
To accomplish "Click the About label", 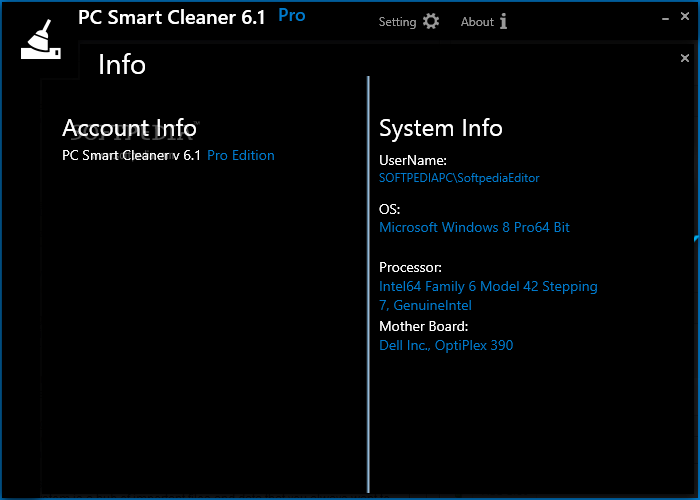I will pyautogui.click(x=477, y=22).
